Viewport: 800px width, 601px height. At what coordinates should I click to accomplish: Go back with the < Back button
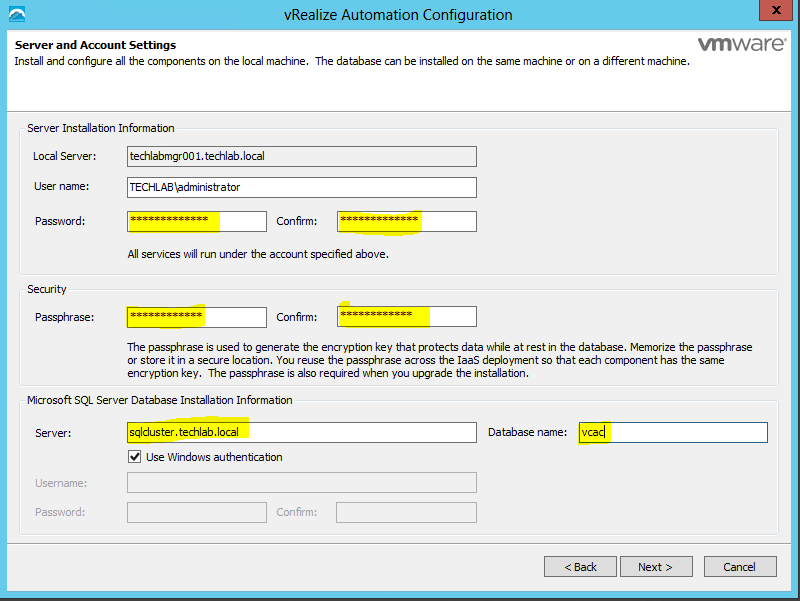(x=580, y=567)
